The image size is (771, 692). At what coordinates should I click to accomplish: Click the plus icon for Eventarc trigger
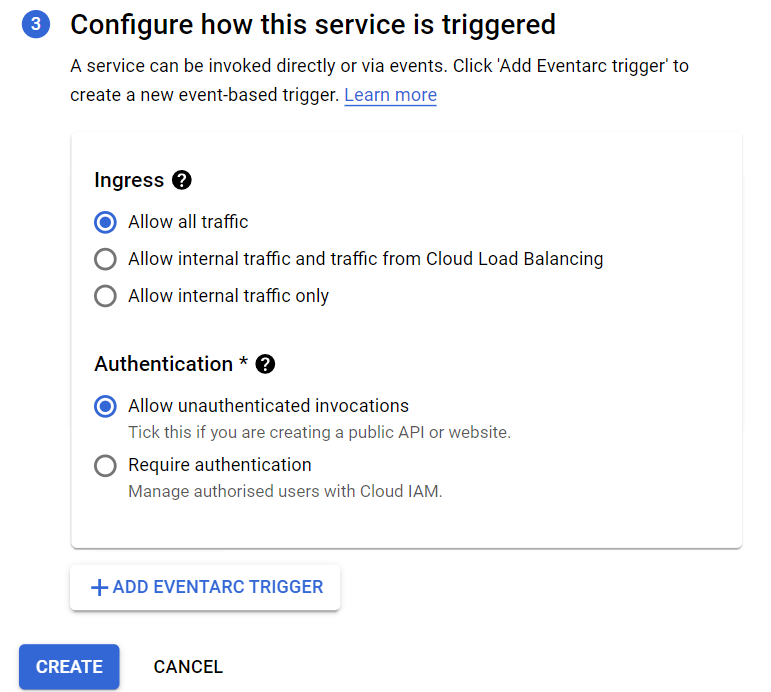point(99,588)
